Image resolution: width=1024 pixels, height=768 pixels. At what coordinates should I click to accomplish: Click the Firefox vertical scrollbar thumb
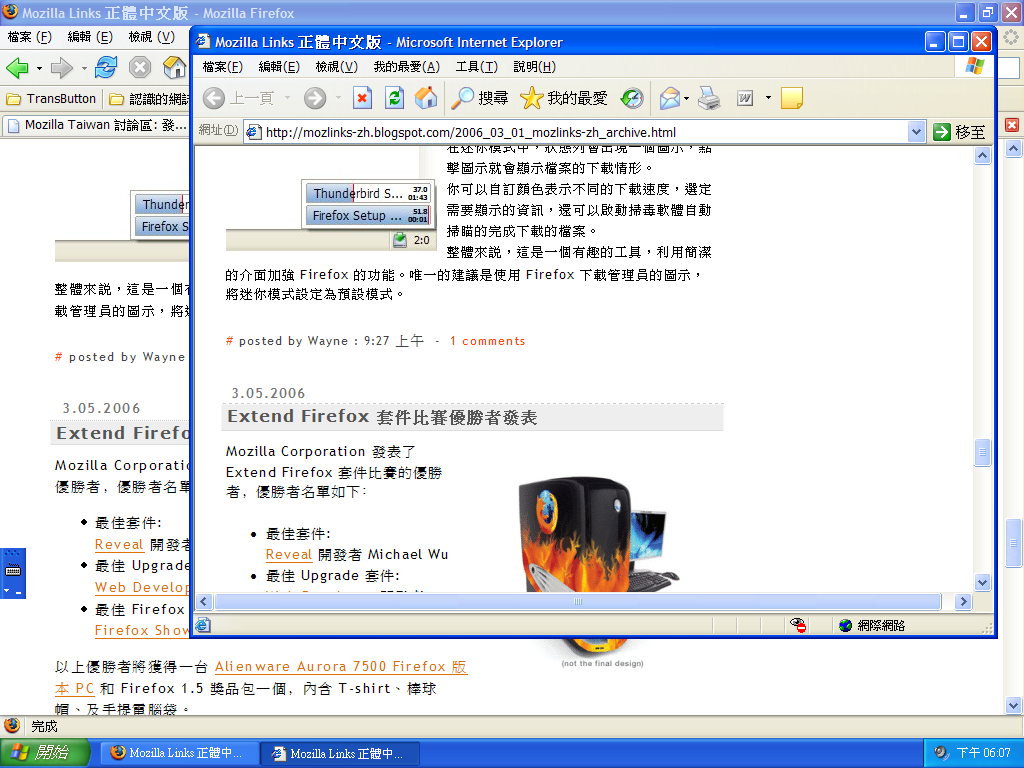(1013, 543)
